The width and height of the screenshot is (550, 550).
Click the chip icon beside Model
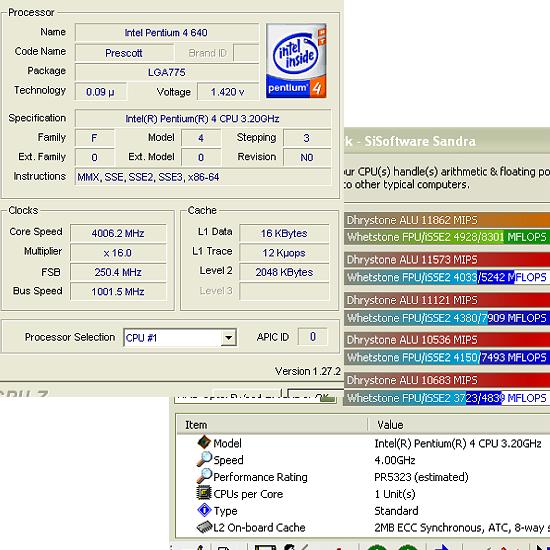pos(204,442)
